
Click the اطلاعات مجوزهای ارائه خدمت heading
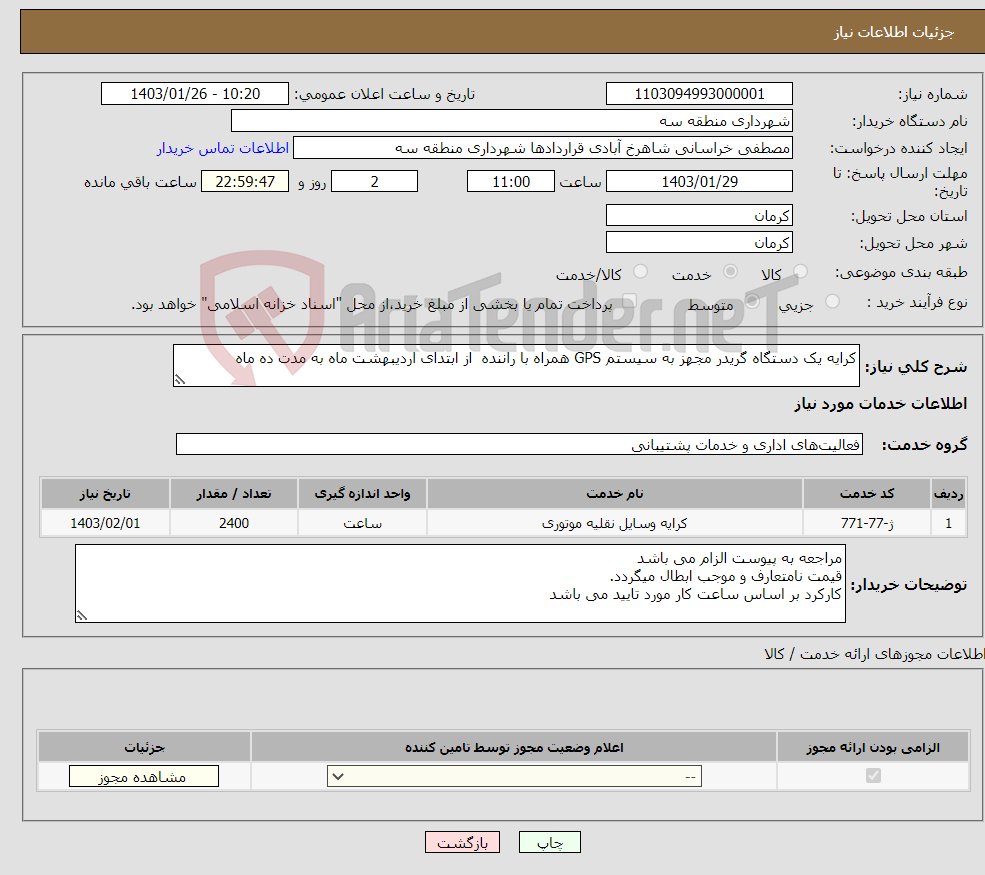click(x=874, y=655)
